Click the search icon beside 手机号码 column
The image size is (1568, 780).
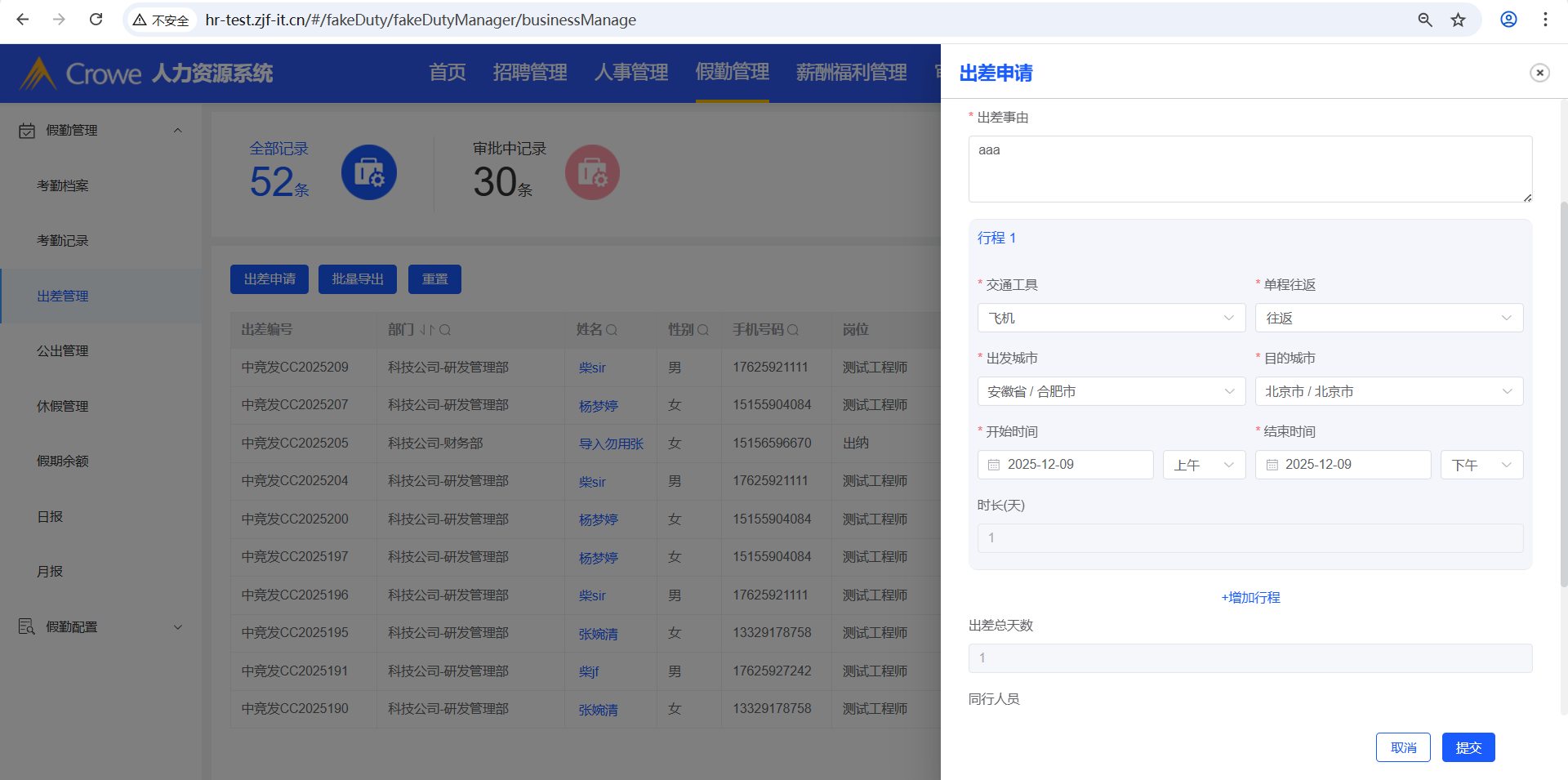[793, 330]
